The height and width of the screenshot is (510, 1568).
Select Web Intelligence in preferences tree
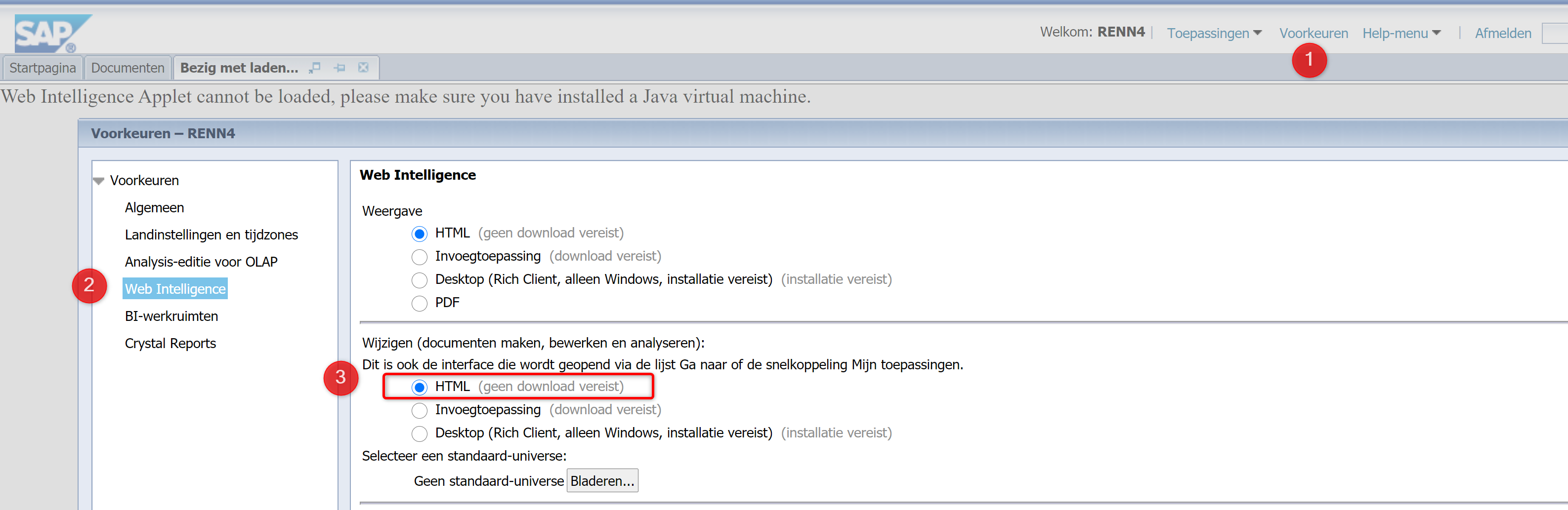click(175, 289)
